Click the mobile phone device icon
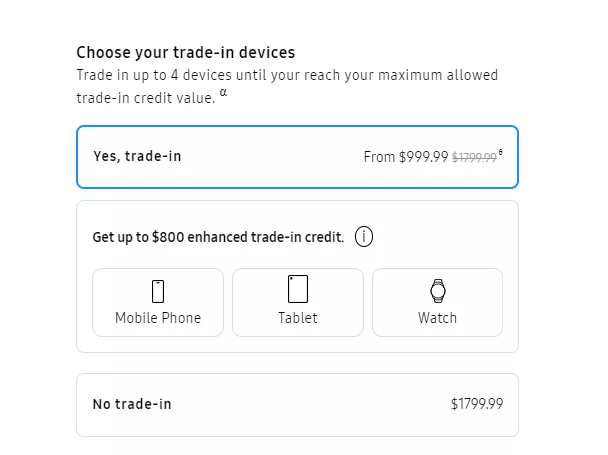 point(158,291)
